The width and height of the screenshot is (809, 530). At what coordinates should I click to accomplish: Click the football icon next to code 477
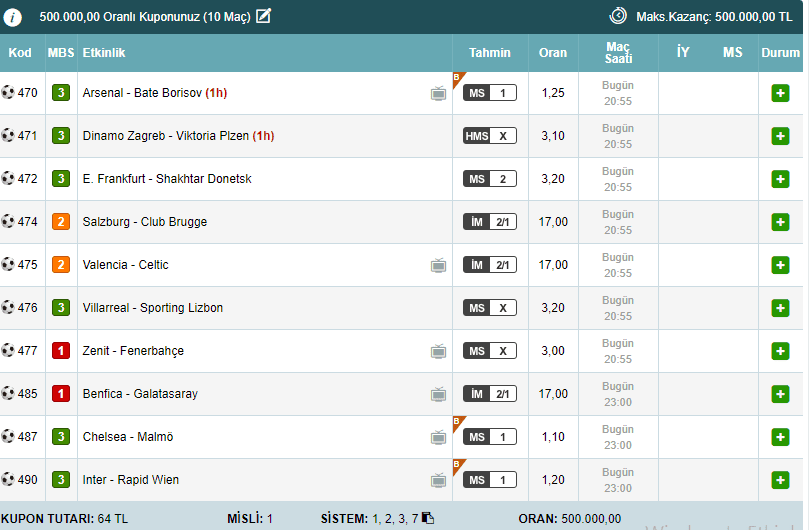pyautogui.click(x=8, y=350)
